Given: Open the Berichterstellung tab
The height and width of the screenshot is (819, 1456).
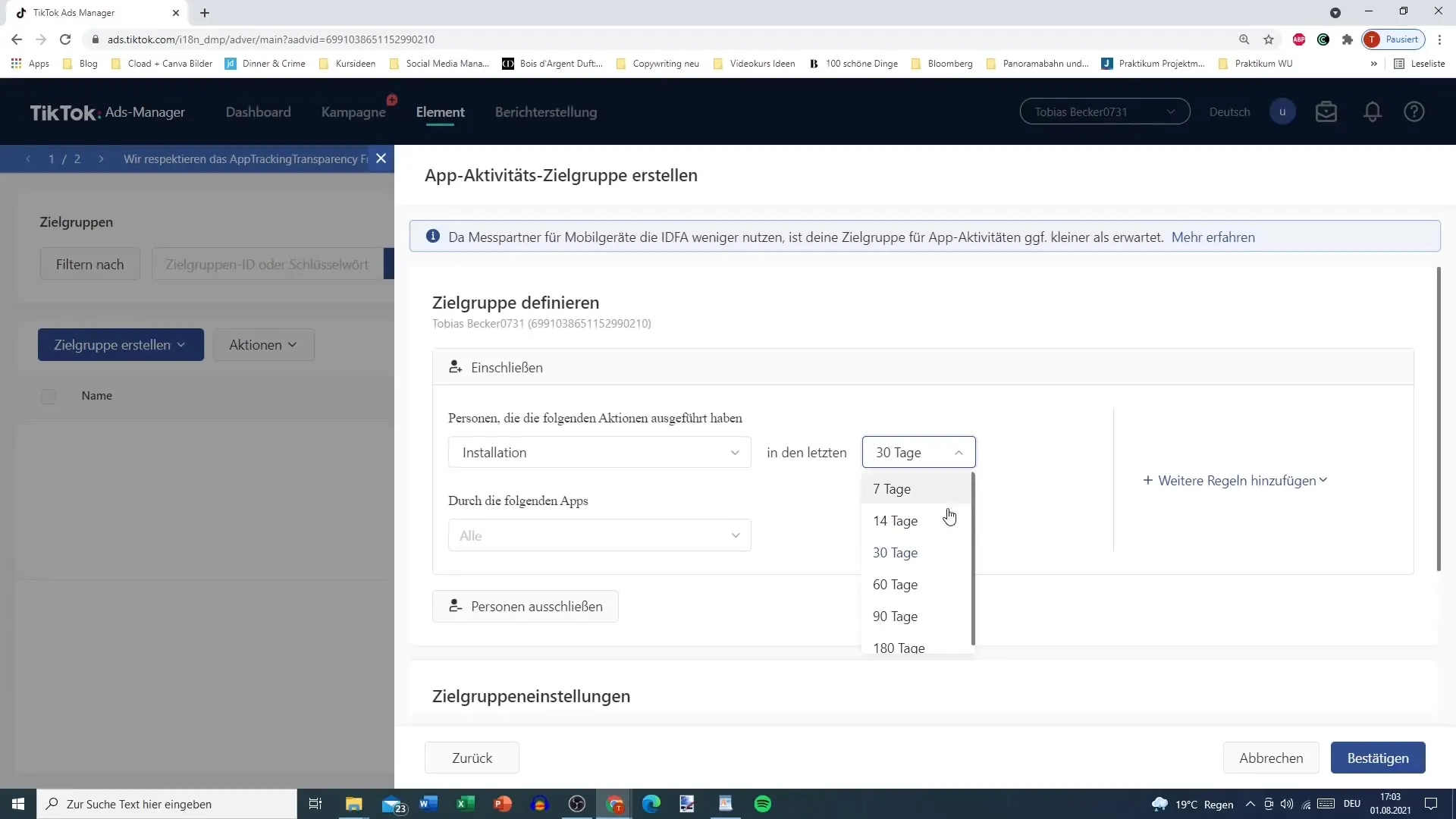Looking at the screenshot, I should coord(546,111).
